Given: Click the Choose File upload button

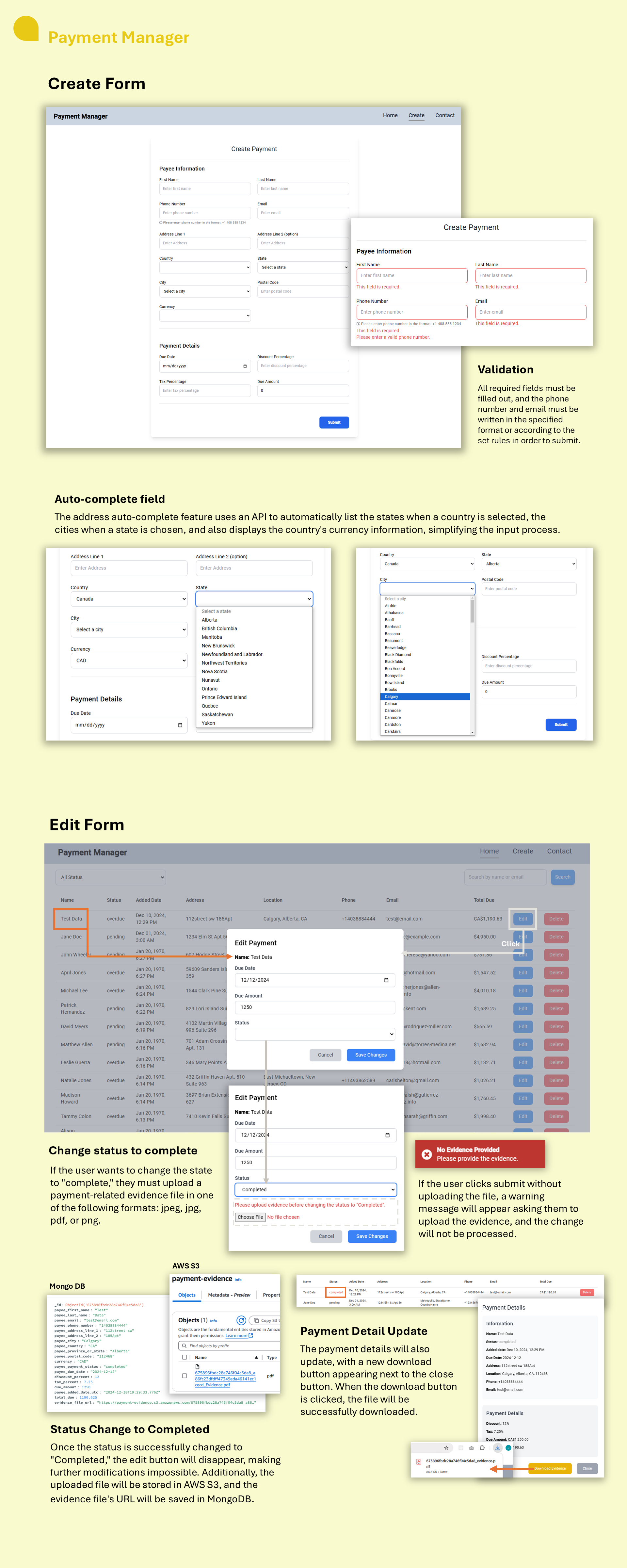Looking at the screenshot, I should pos(250,1217).
